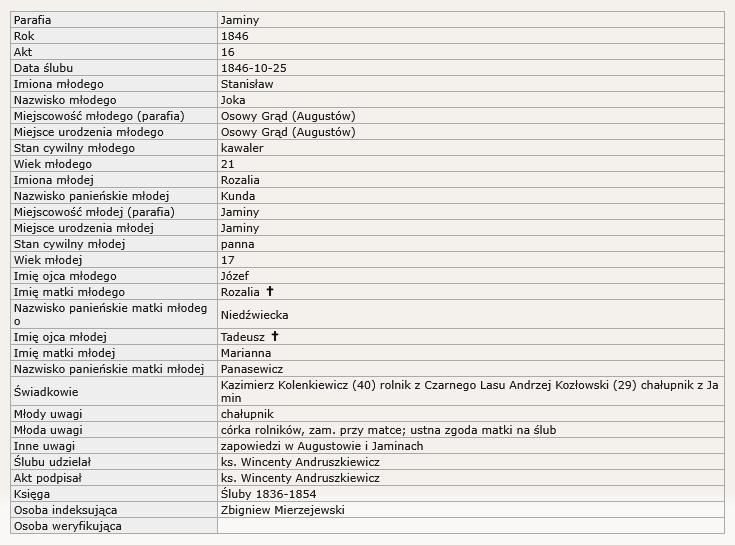Click the bride's maiden name Kunda
Screen dimensions: 735x546
(238, 196)
